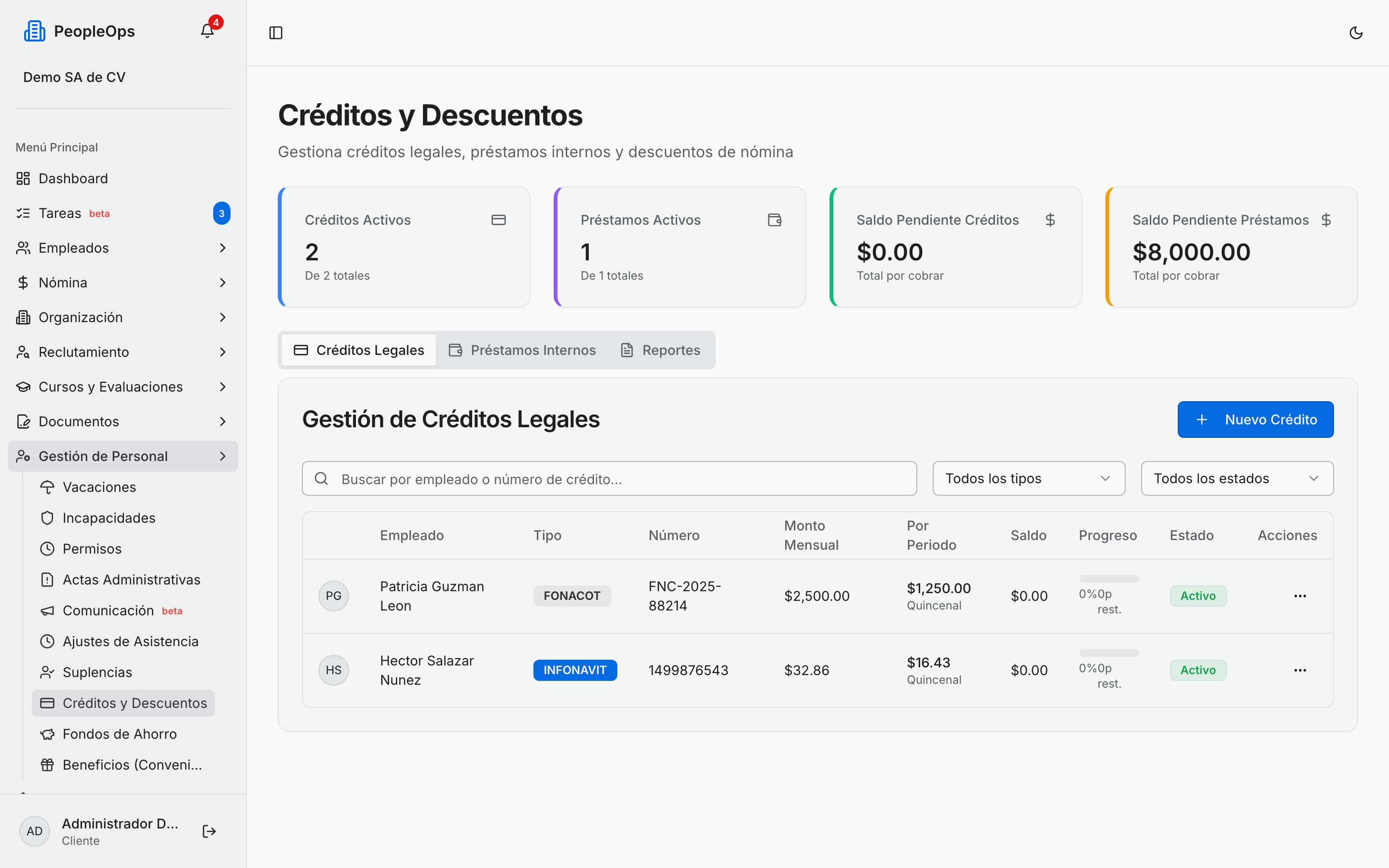
Task: Click Activo status for Hector Salazar
Action: 1198,670
